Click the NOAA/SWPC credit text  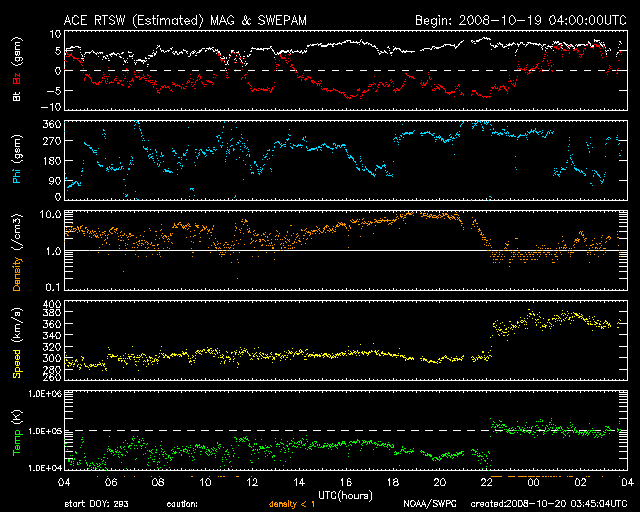pos(430,504)
